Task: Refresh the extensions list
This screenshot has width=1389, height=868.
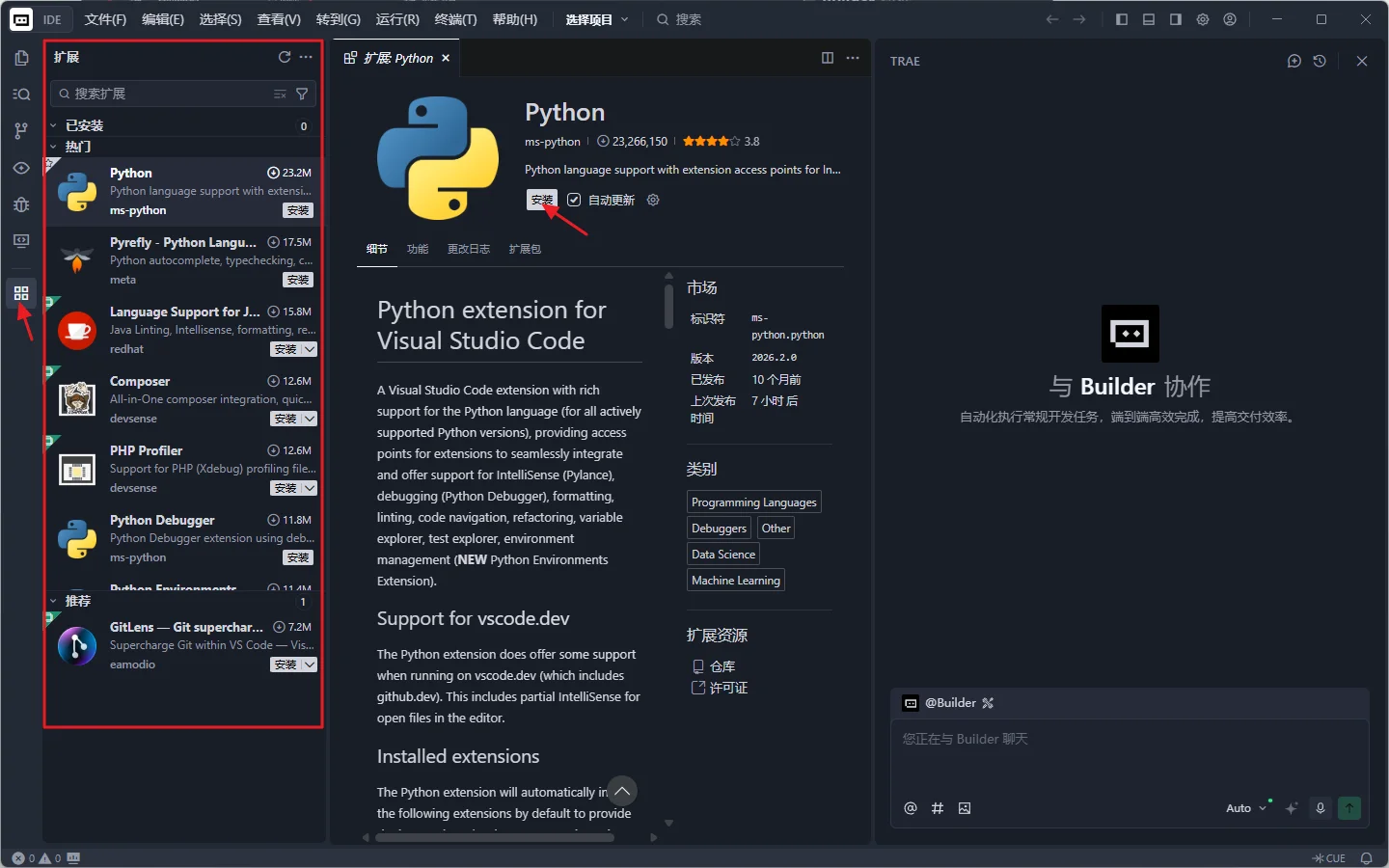Action: 285,57
